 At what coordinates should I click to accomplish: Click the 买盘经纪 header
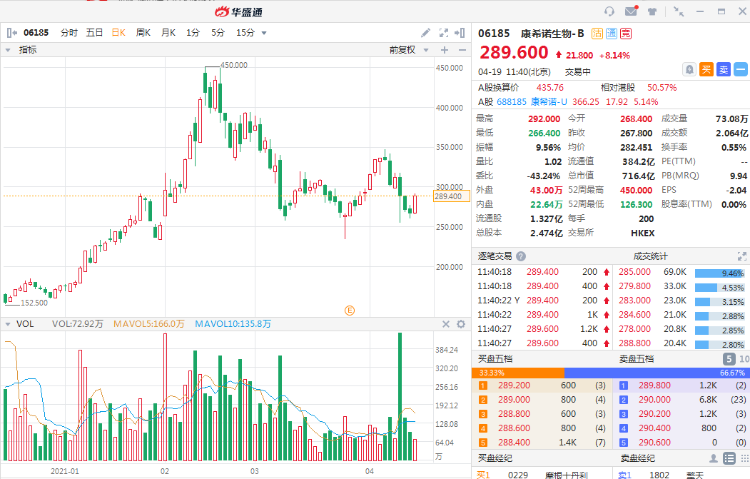(495, 458)
